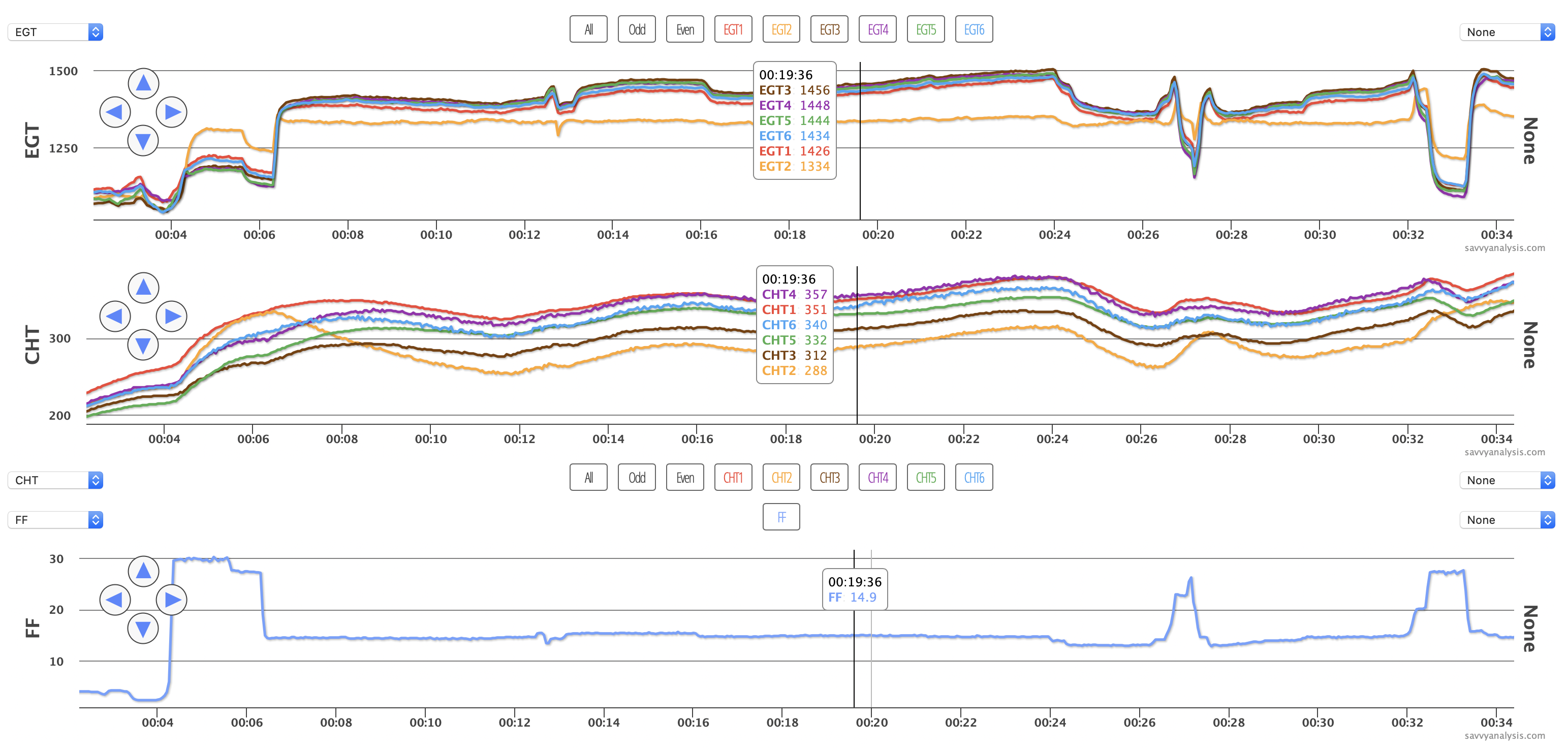Click the FF 14.9 tooltip value
This screenshot has height=751, width=1568.
[x=852, y=597]
